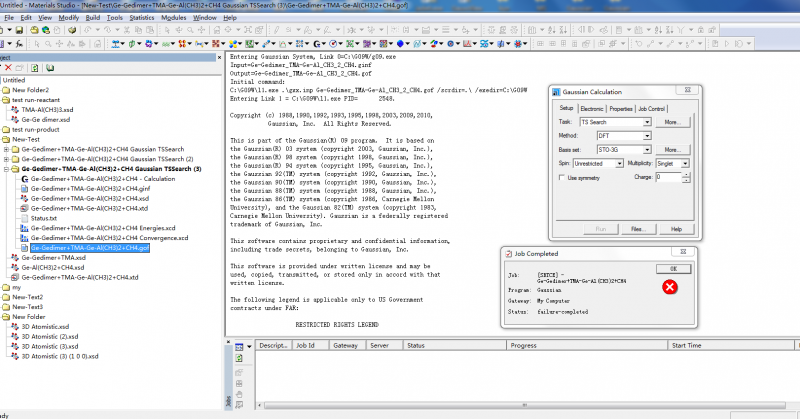
Task: Click the Save icon in the toolbar
Action: pyautogui.click(x=19, y=30)
